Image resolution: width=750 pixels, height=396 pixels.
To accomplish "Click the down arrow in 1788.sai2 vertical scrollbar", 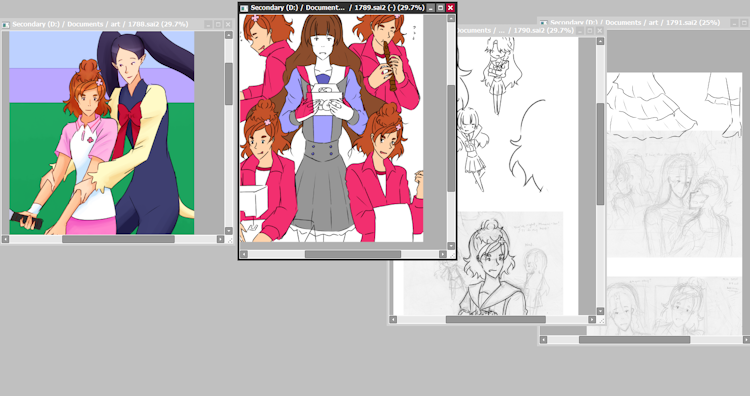I will (229, 231).
